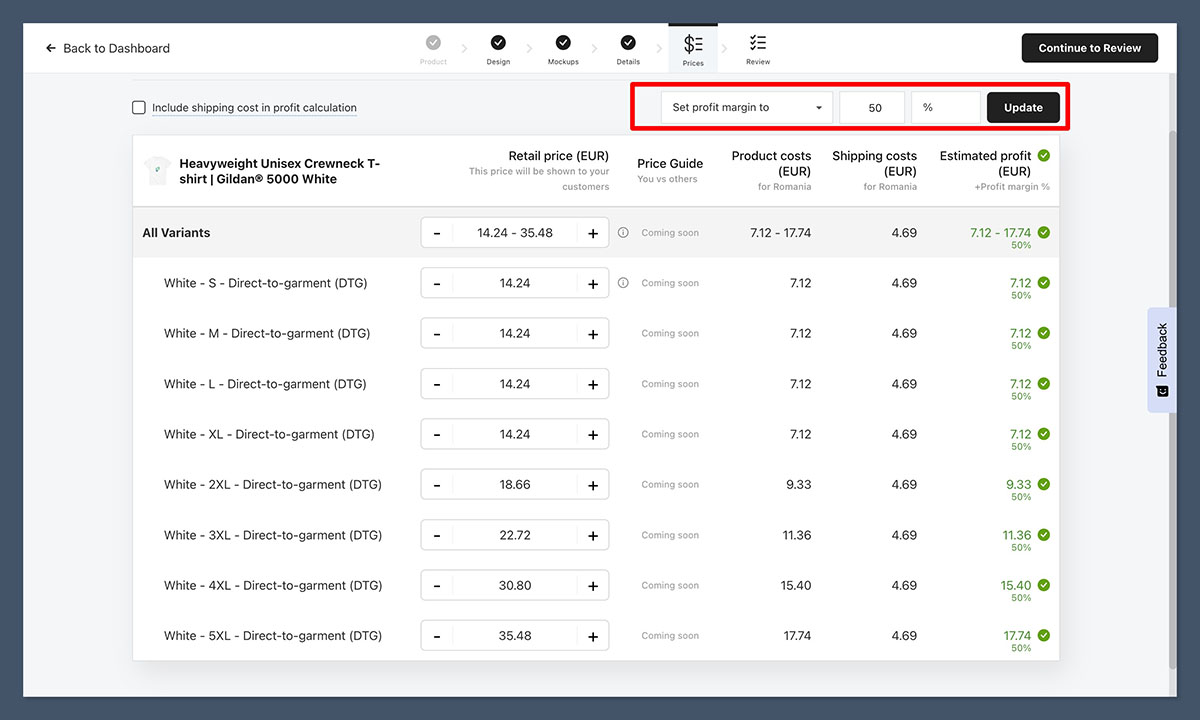Click the profit margin value input showing 50
This screenshot has width=1200, height=720.
(x=871, y=107)
